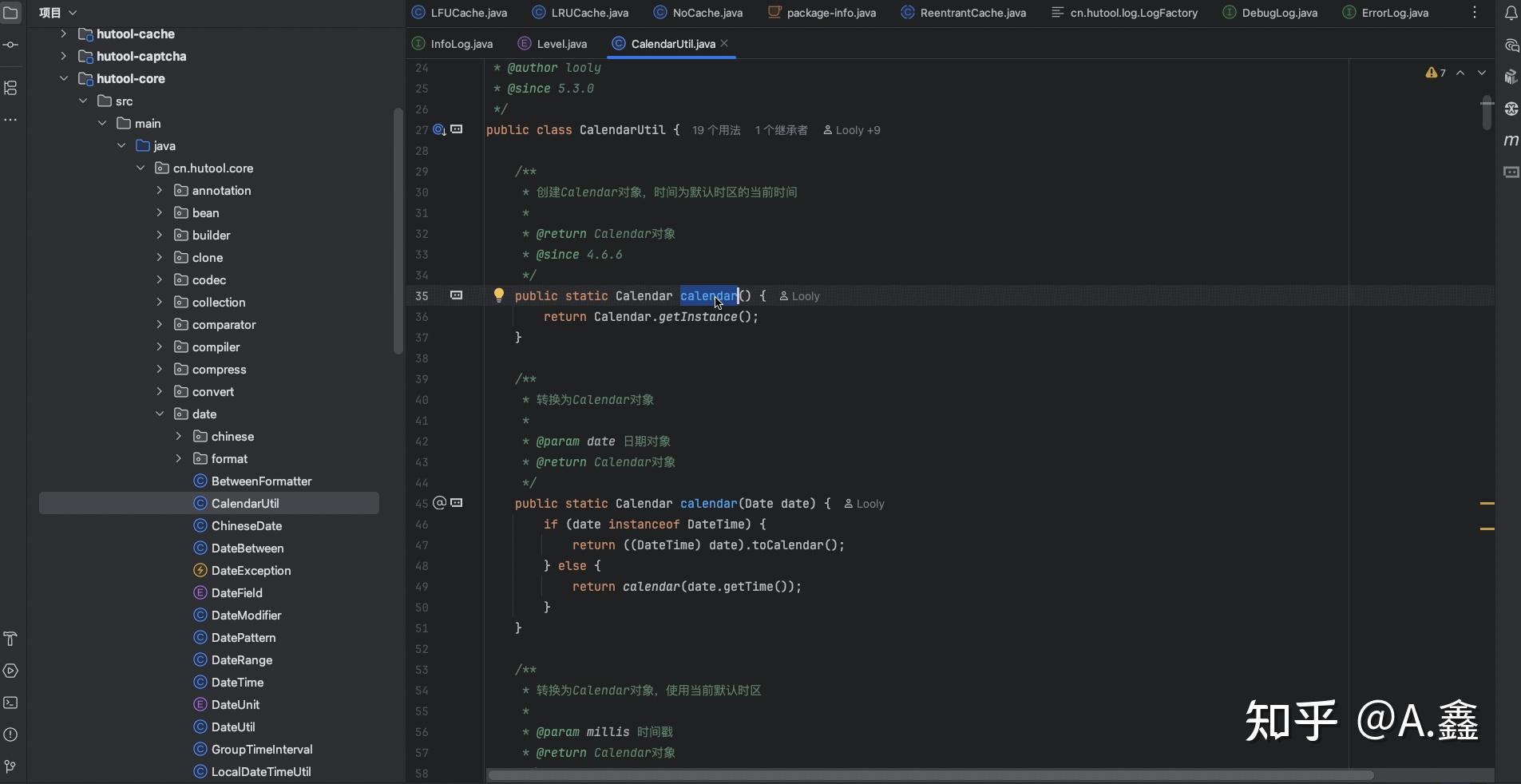Viewport: 1521px width, 784px height.
Task: Show more tool windows ellipsis in left sidebar
Action: tap(10, 120)
